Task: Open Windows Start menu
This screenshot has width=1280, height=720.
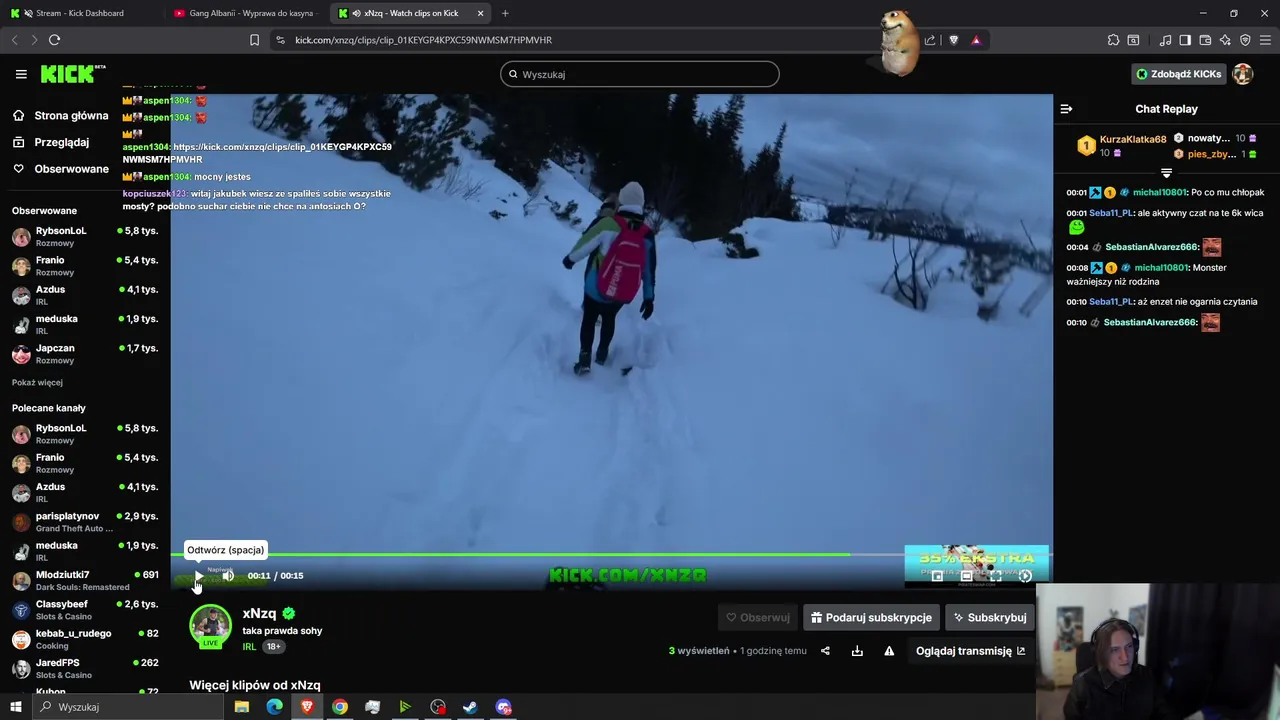Action: tap(15, 707)
